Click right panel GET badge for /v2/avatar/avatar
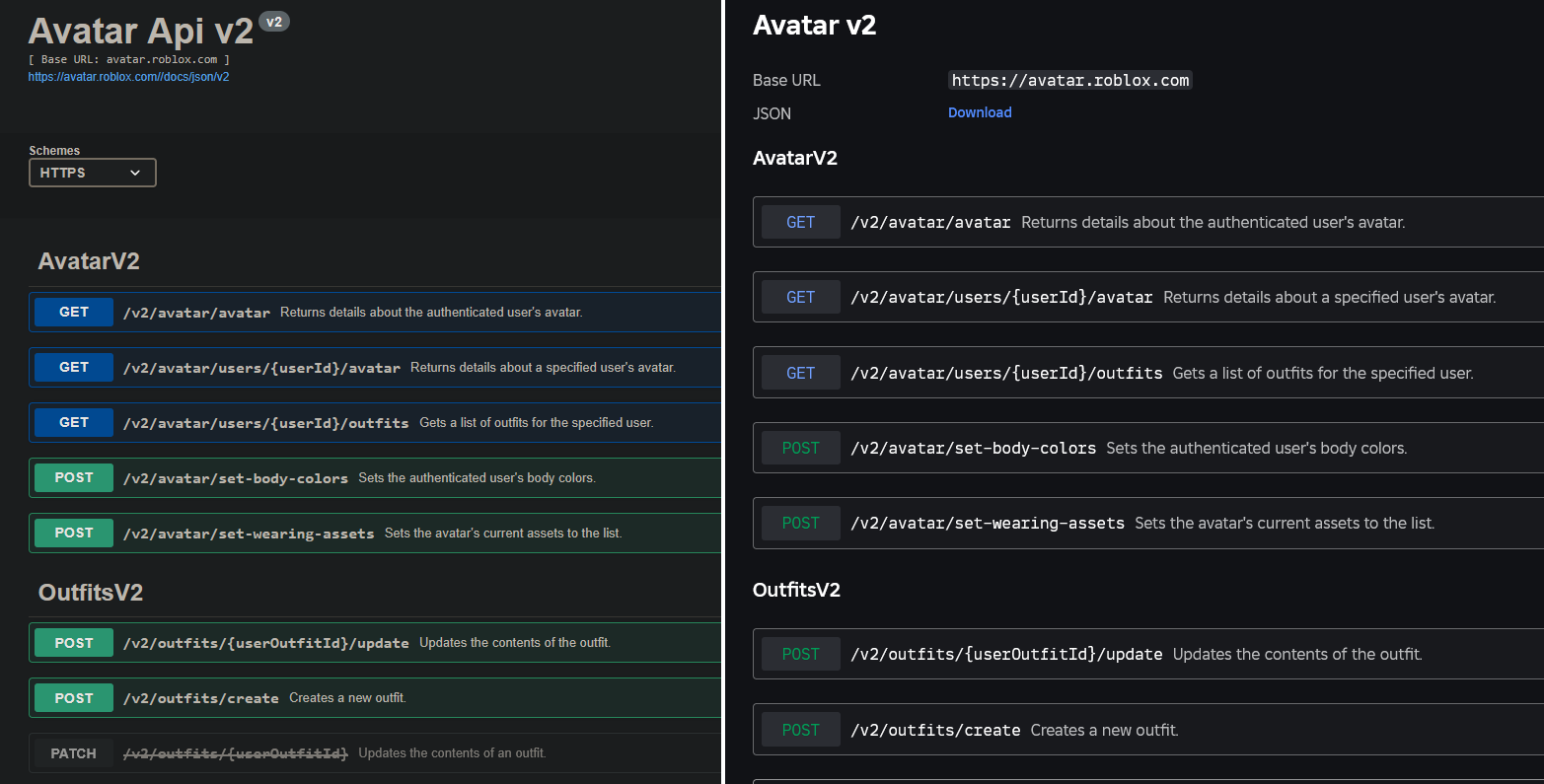 click(x=800, y=223)
